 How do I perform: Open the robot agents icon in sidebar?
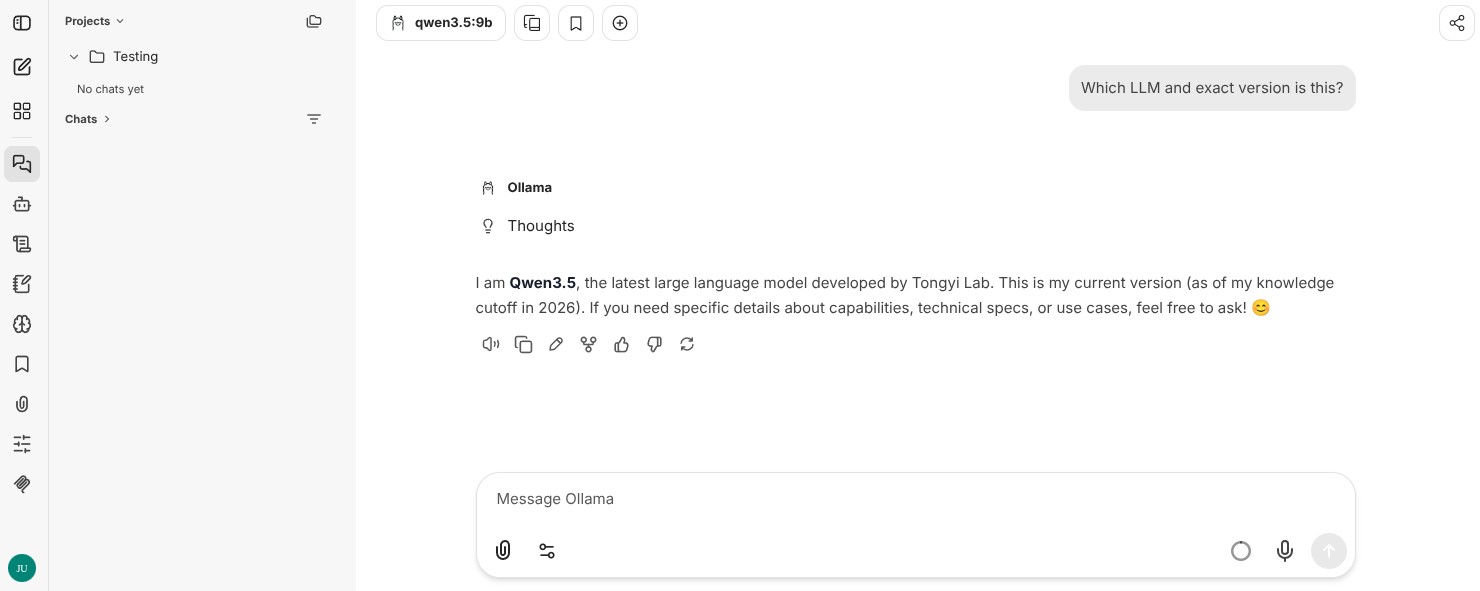pyautogui.click(x=22, y=204)
